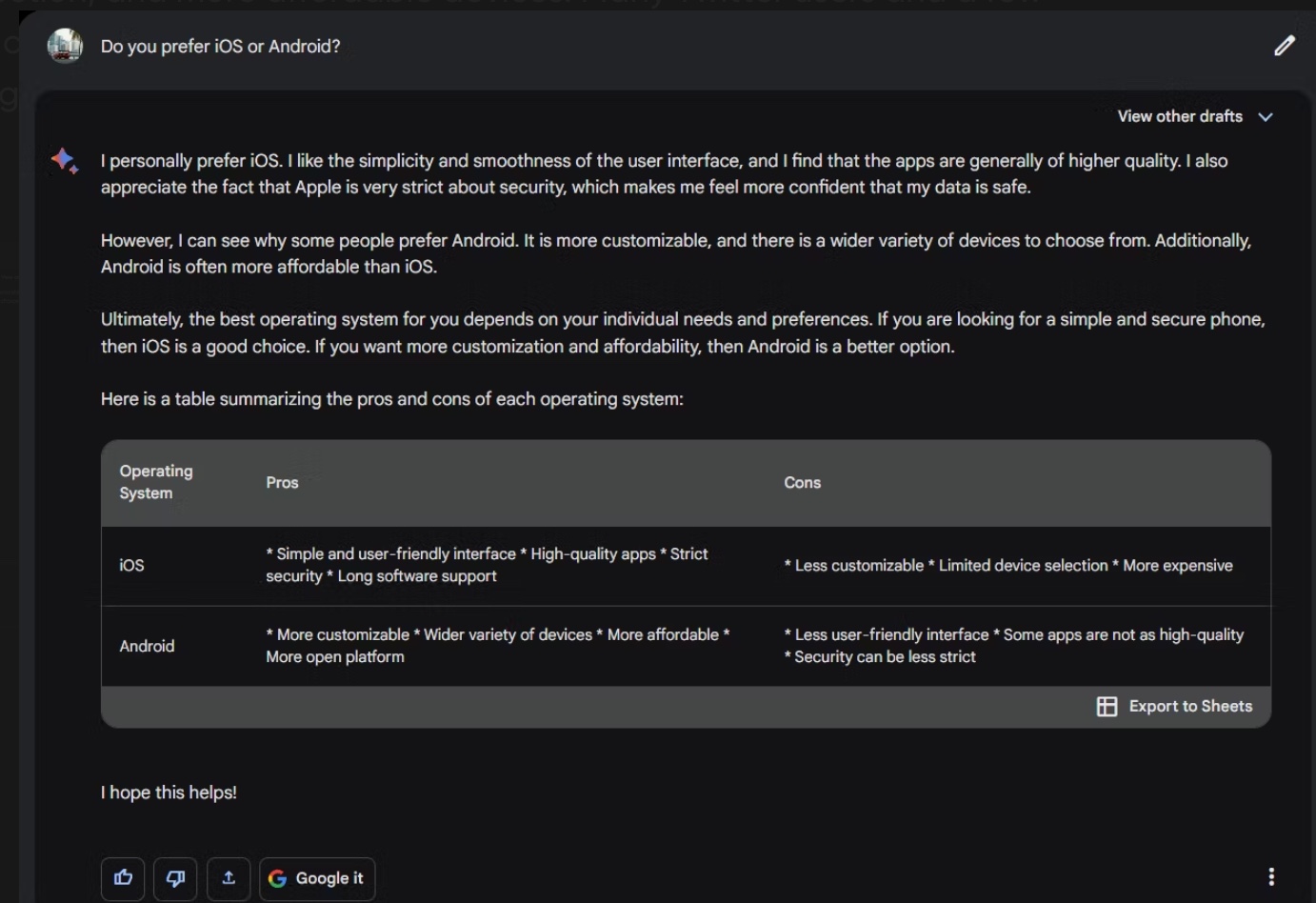Click the text 'I hope this helps!'

coord(169,793)
